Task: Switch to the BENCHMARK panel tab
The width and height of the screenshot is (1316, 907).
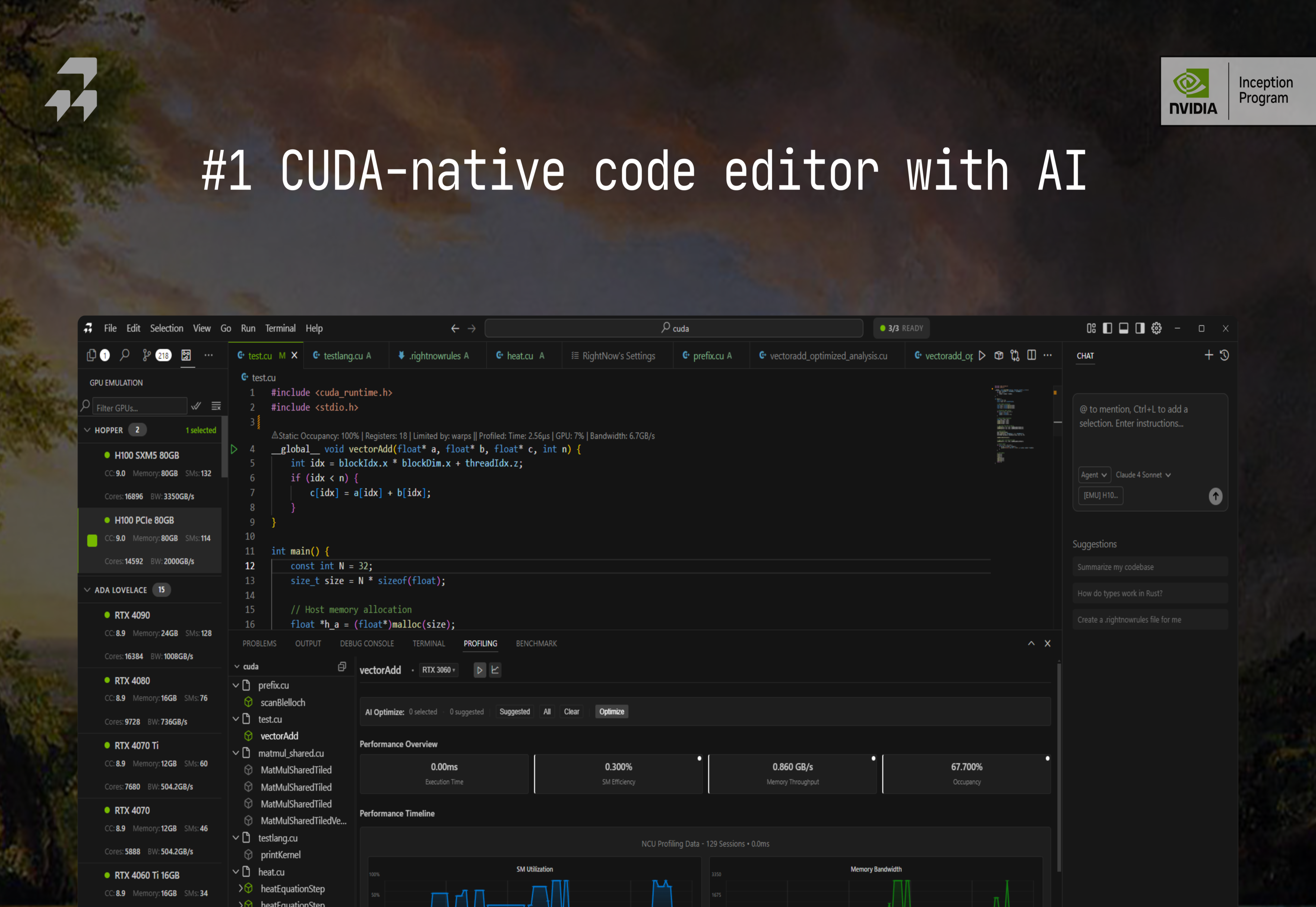Action: click(536, 643)
